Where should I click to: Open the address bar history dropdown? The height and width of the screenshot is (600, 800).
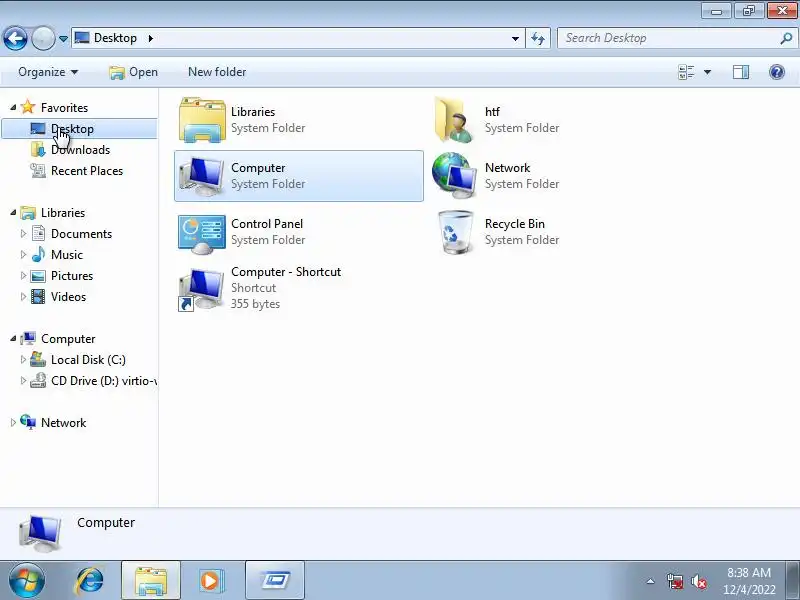pyautogui.click(x=515, y=39)
